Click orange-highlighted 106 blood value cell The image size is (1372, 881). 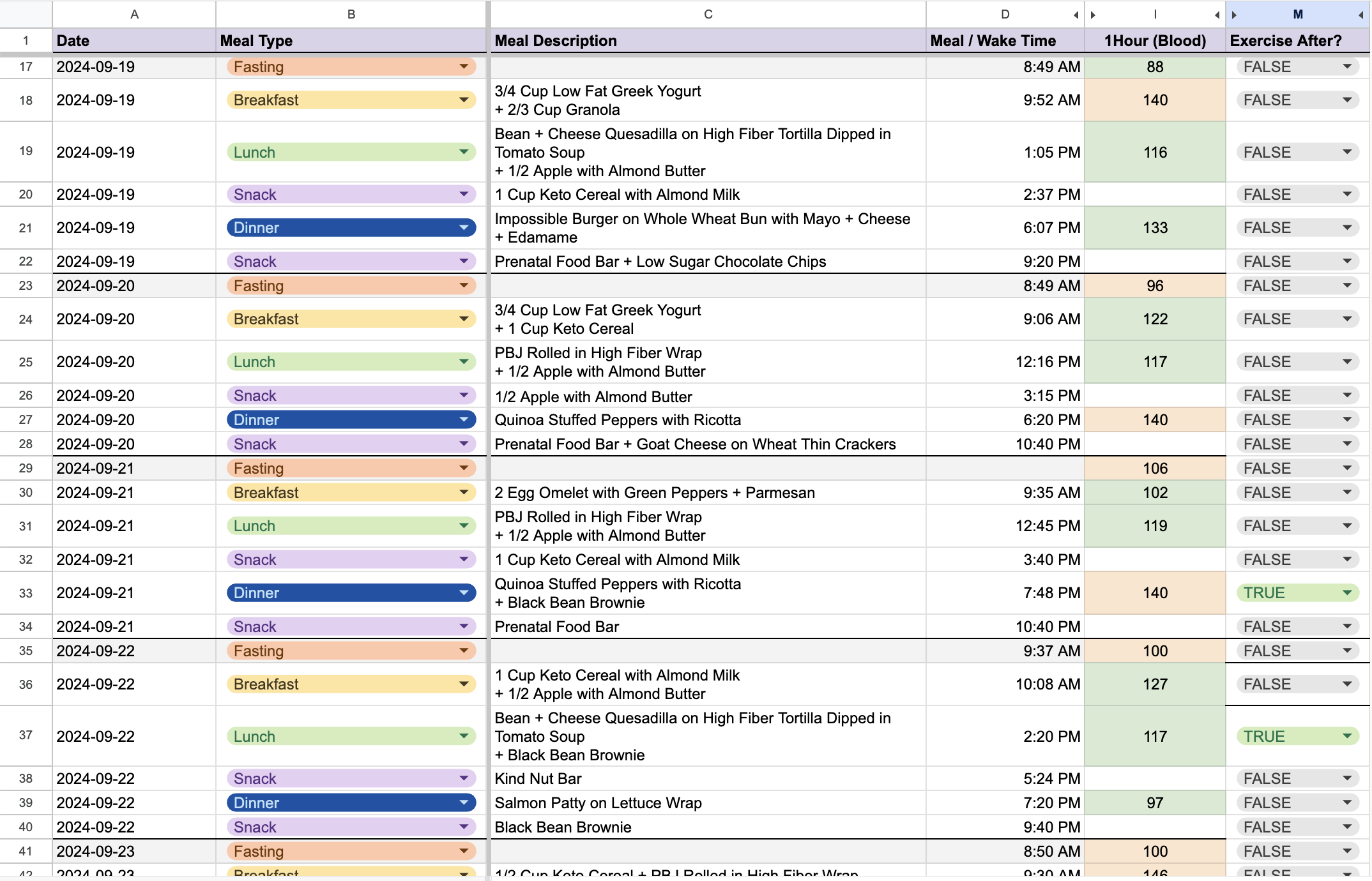coord(1155,468)
